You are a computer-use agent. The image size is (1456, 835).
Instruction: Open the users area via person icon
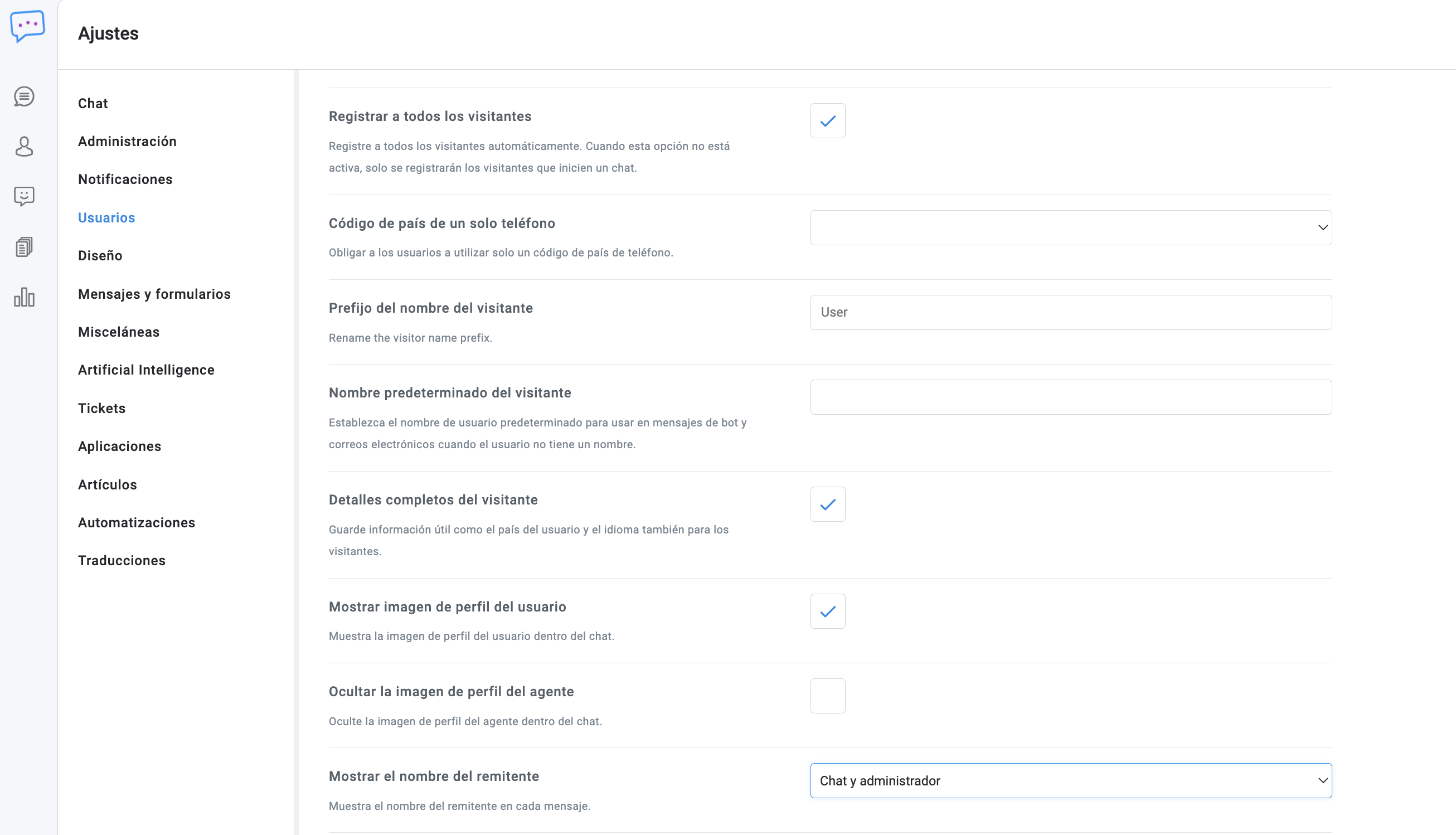click(24, 146)
